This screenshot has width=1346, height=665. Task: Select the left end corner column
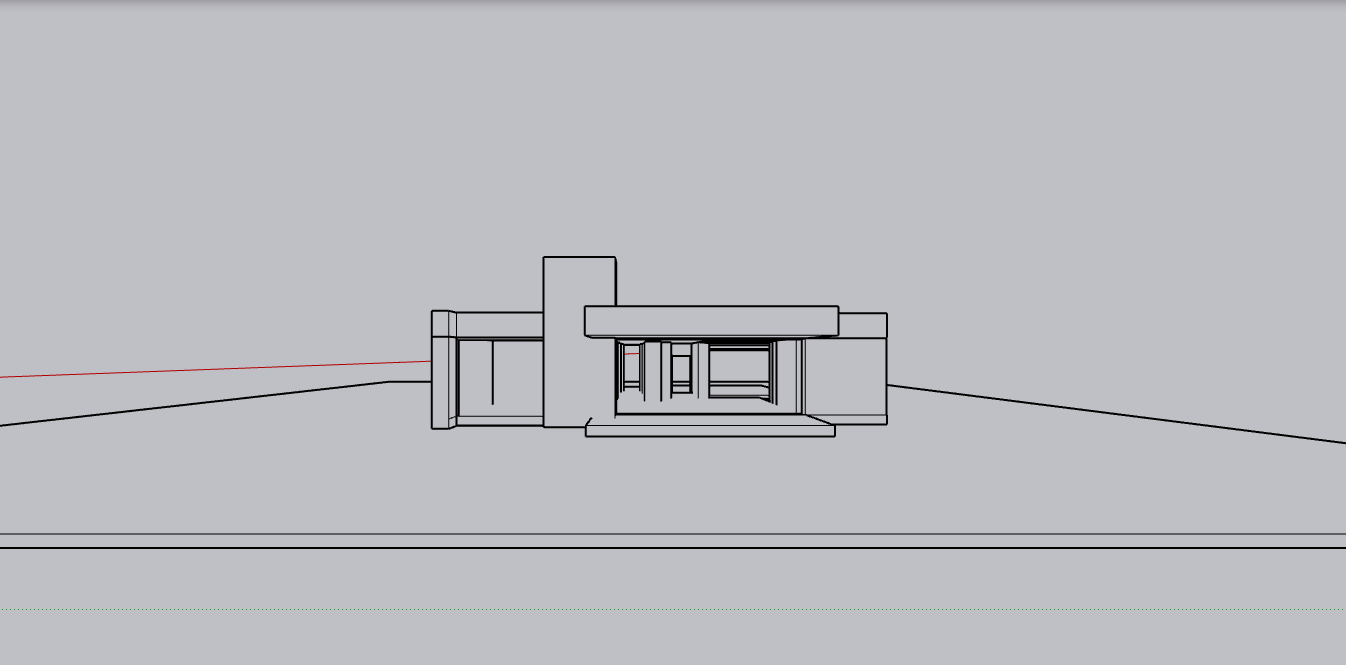(x=443, y=370)
